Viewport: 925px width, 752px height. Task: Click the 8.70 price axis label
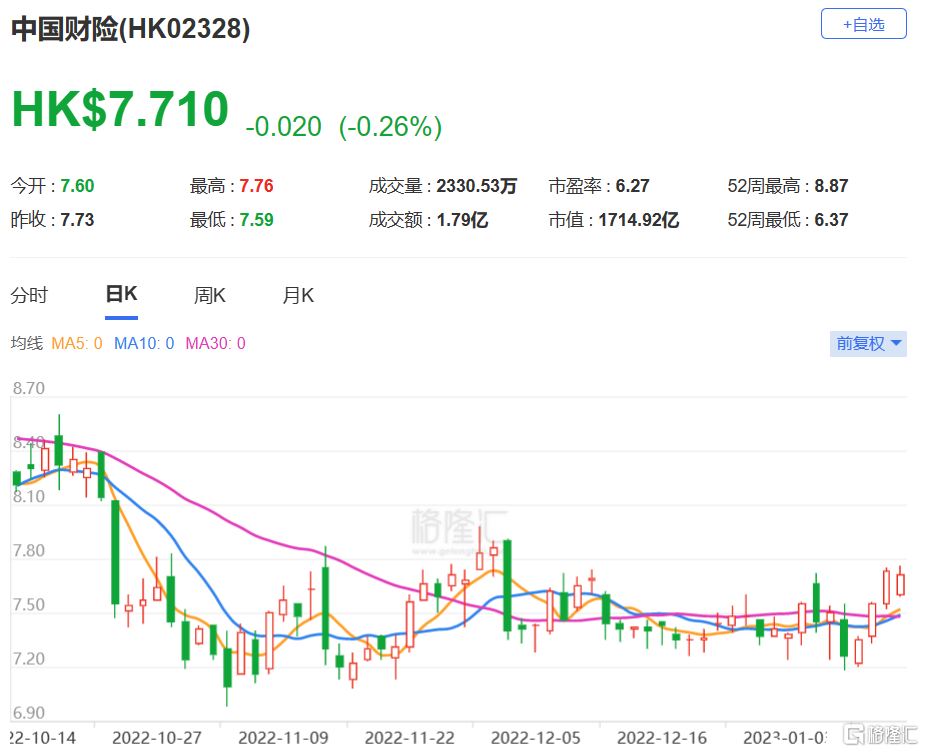point(28,388)
